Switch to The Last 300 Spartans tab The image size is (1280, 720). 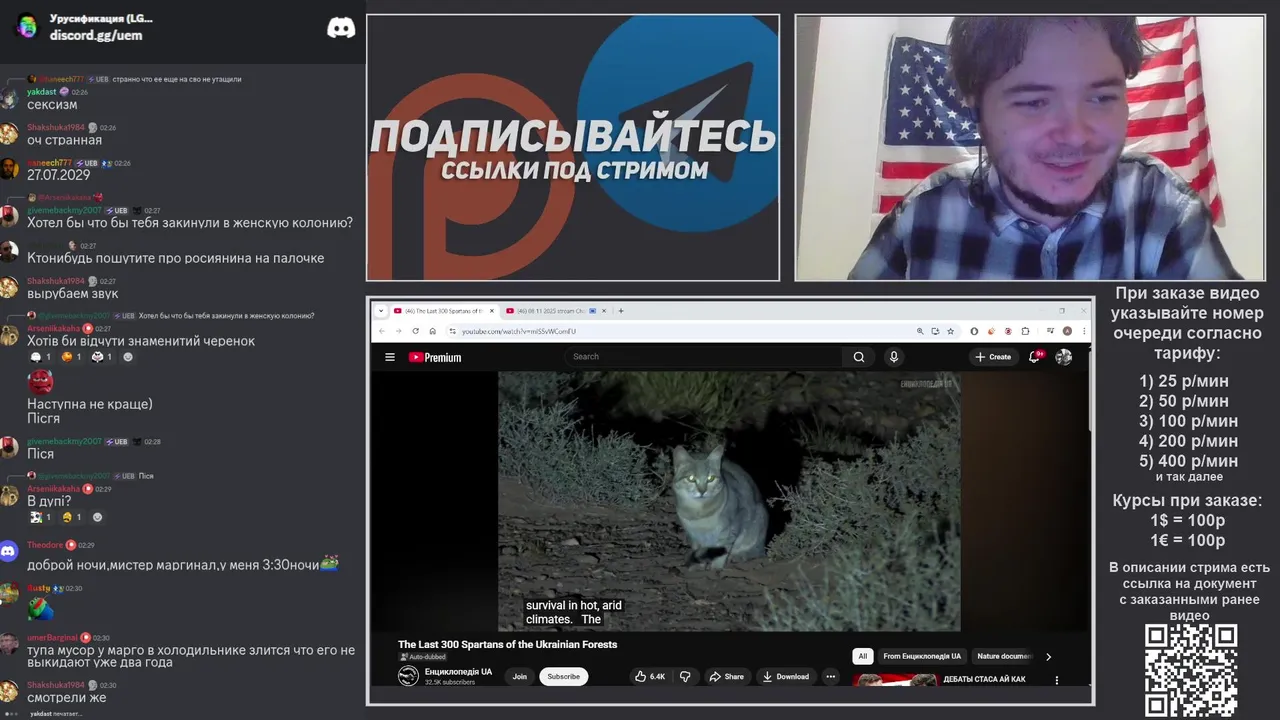click(x=441, y=311)
